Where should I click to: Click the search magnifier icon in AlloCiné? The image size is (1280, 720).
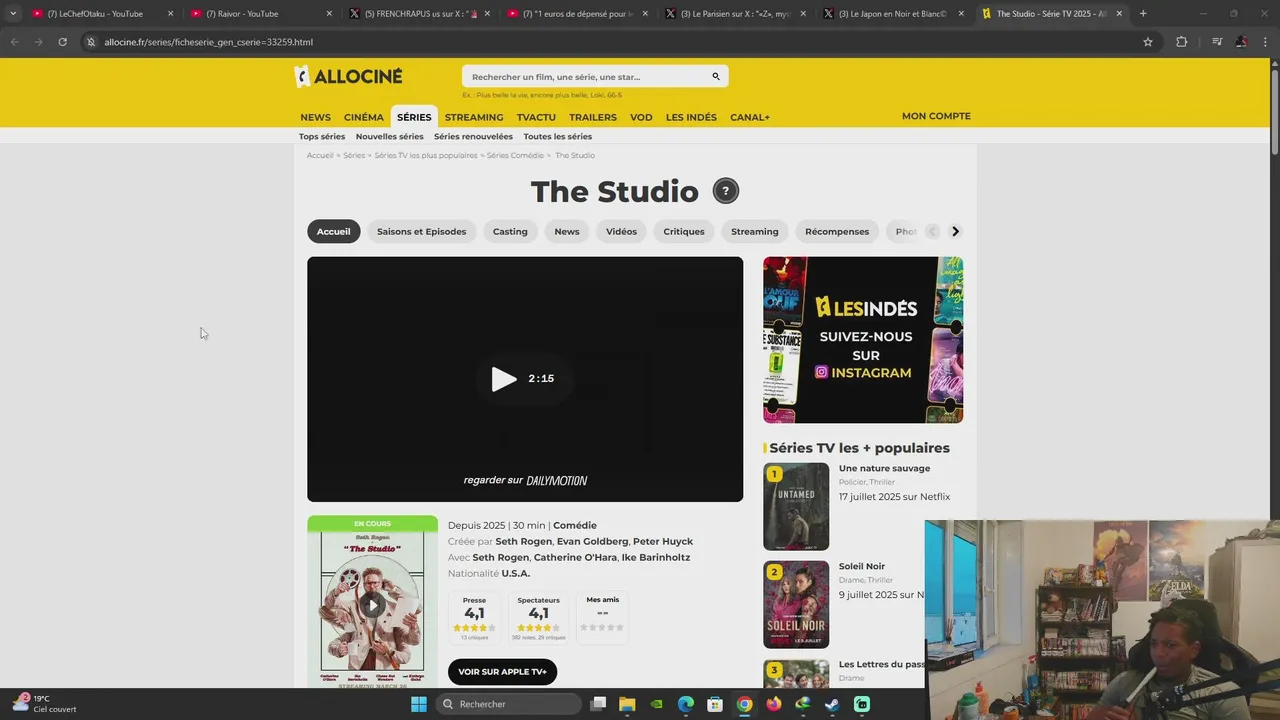[x=716, y=77]
